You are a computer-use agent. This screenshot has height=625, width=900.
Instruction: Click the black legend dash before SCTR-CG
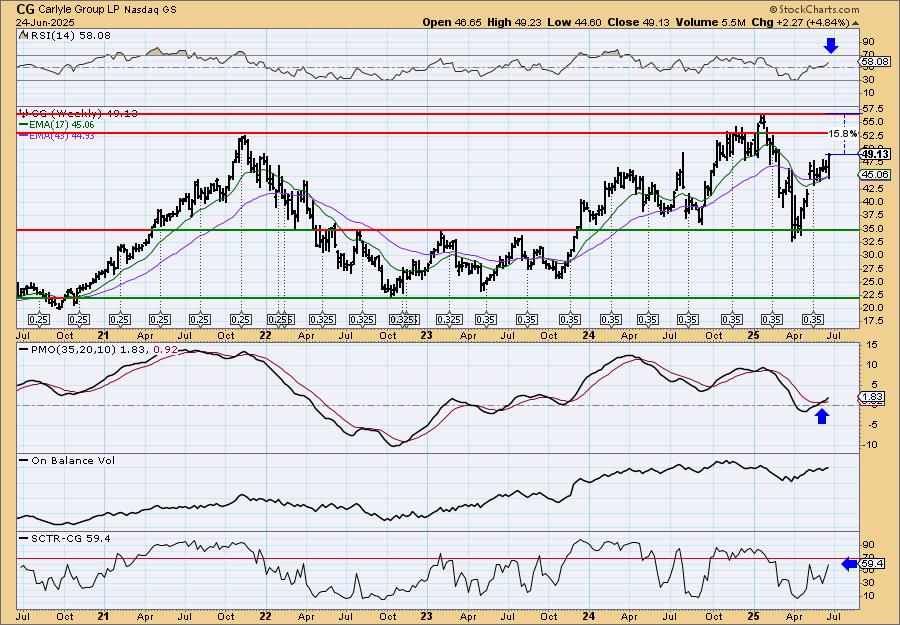[24, 538]
